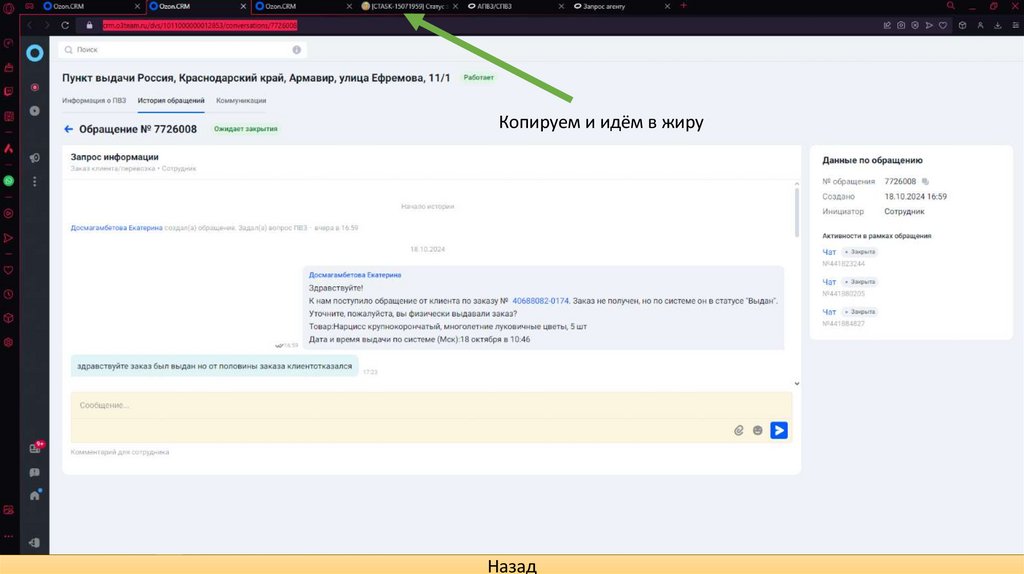Viewport: 1024px width, 574px height.
Task: Switch to the CTASK-15071959 browser tab
Action: (x=409, y=6)
